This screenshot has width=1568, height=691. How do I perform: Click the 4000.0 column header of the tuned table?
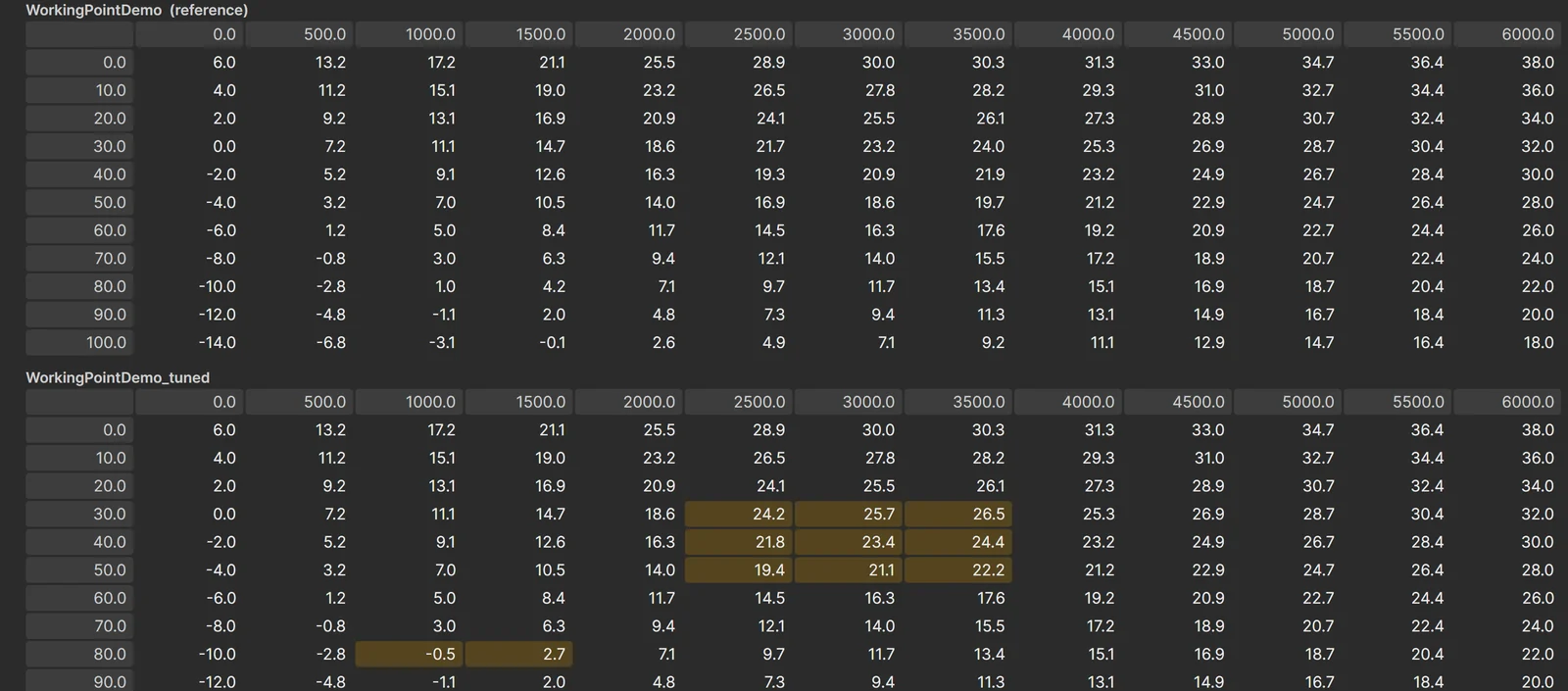pos(1068,402)
